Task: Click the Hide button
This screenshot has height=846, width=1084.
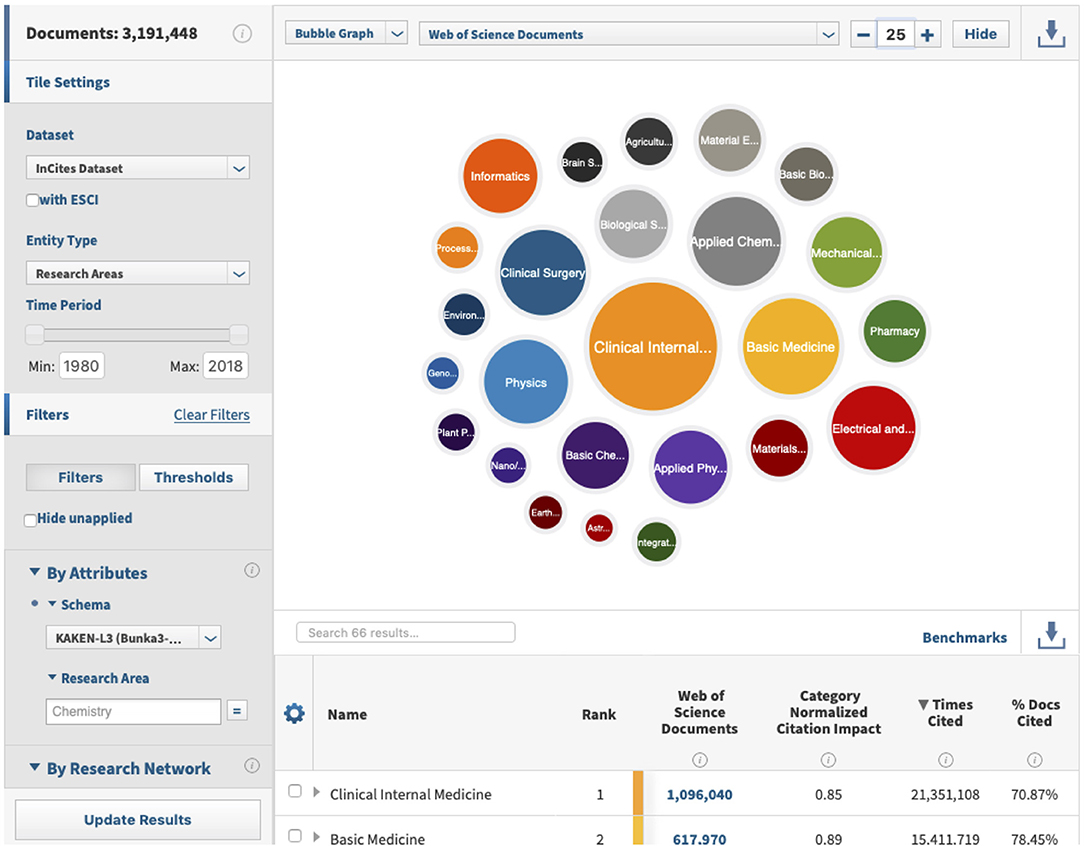Action: [x=980, y=34]
